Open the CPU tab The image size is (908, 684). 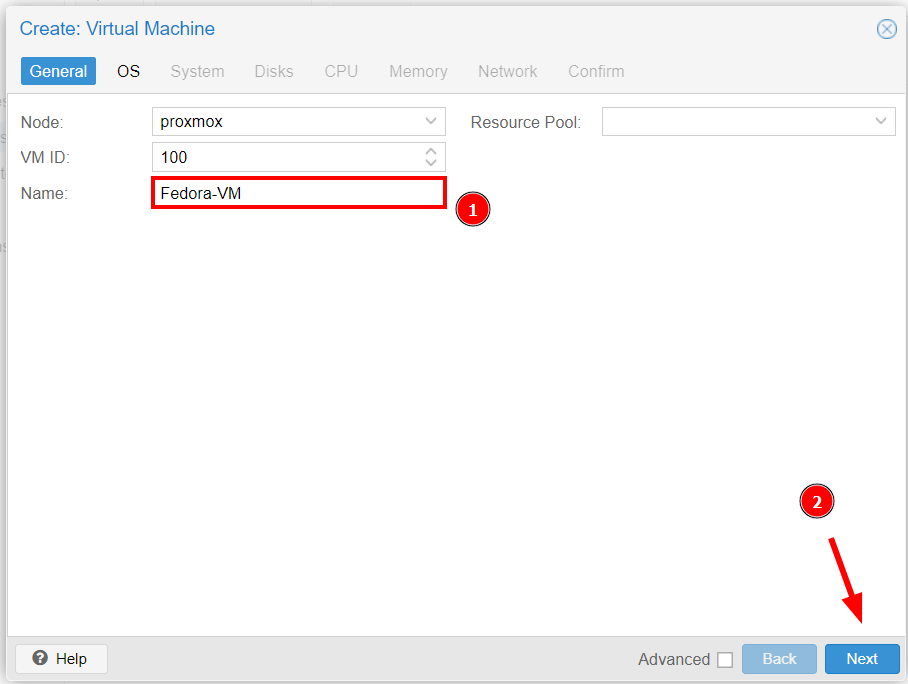coord(341,71)
